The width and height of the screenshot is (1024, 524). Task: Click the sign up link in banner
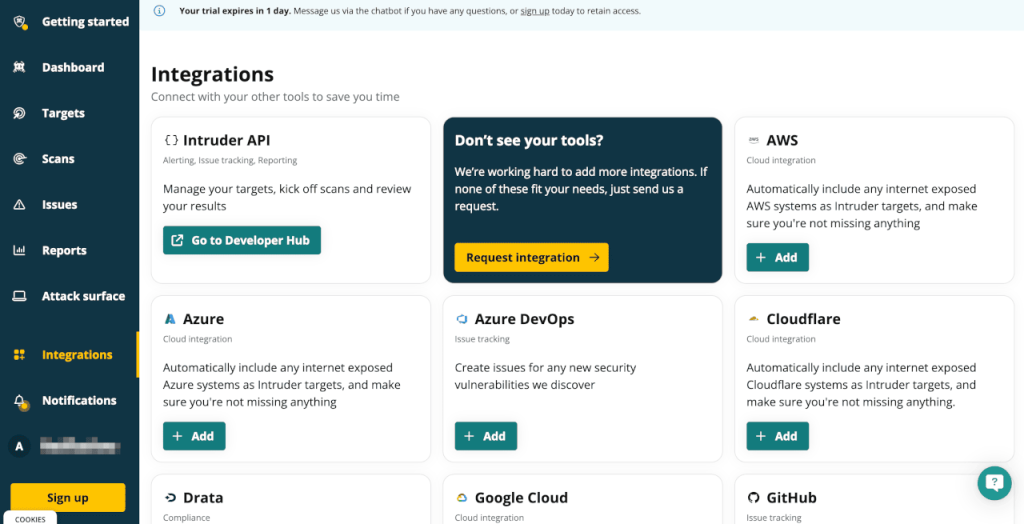tap(535, 11)
